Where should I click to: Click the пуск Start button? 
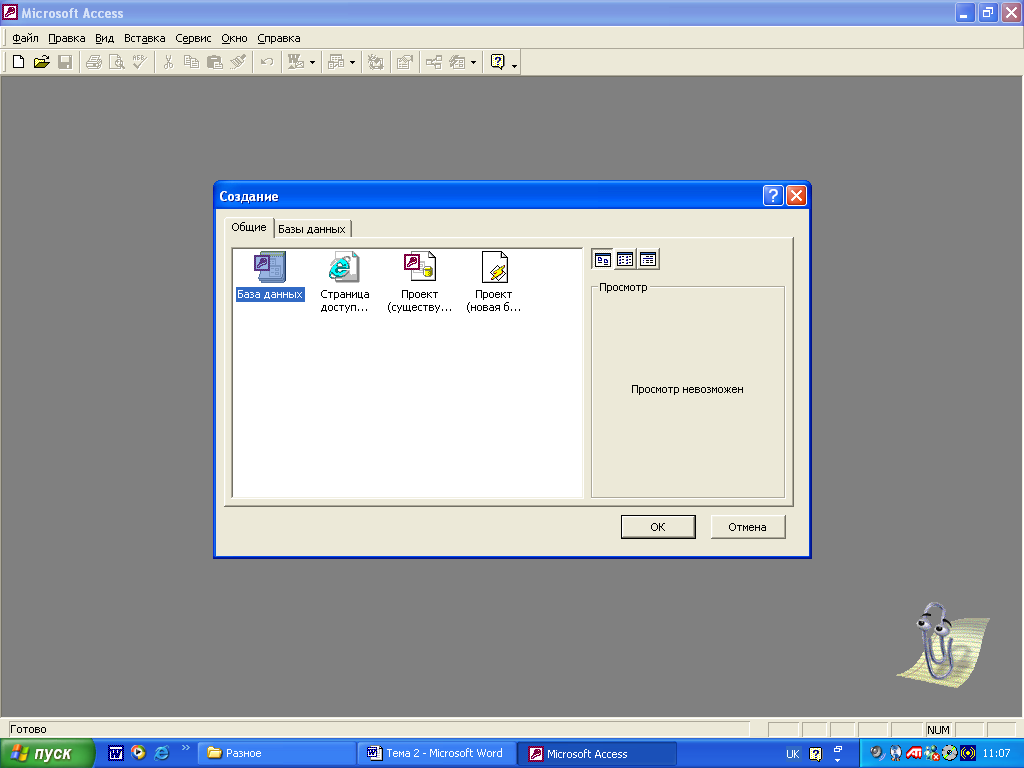pos(47,754)
